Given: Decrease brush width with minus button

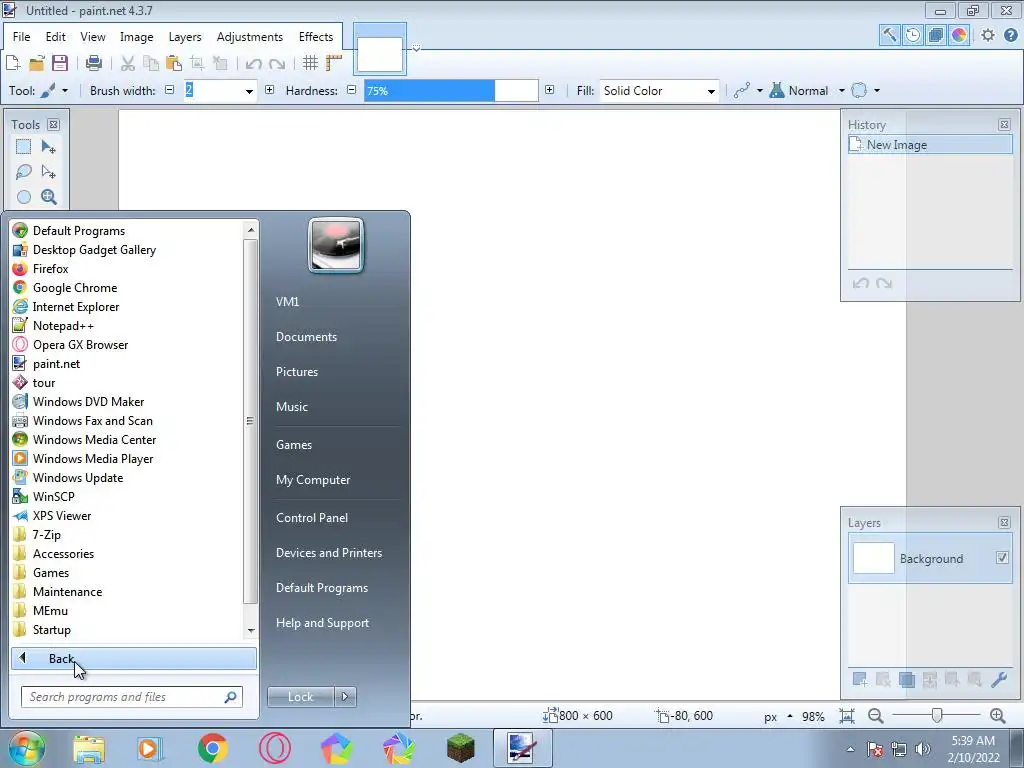Looking at the screenshot, I should [x=170, y=90].
